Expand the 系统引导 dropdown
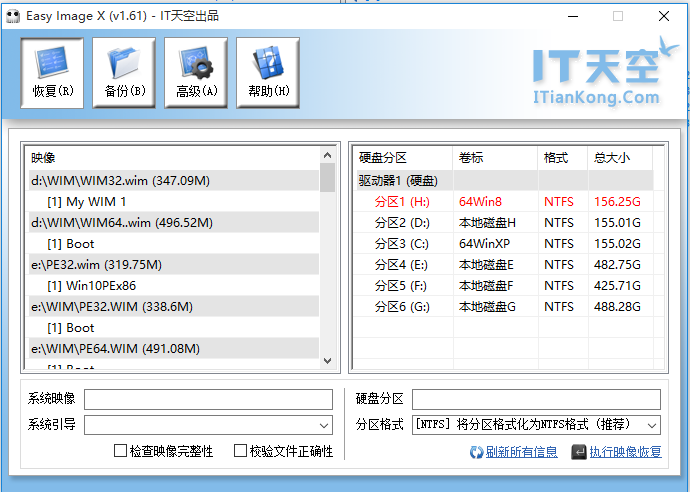Screen dimensions: 690x492 tap(324, 425)
